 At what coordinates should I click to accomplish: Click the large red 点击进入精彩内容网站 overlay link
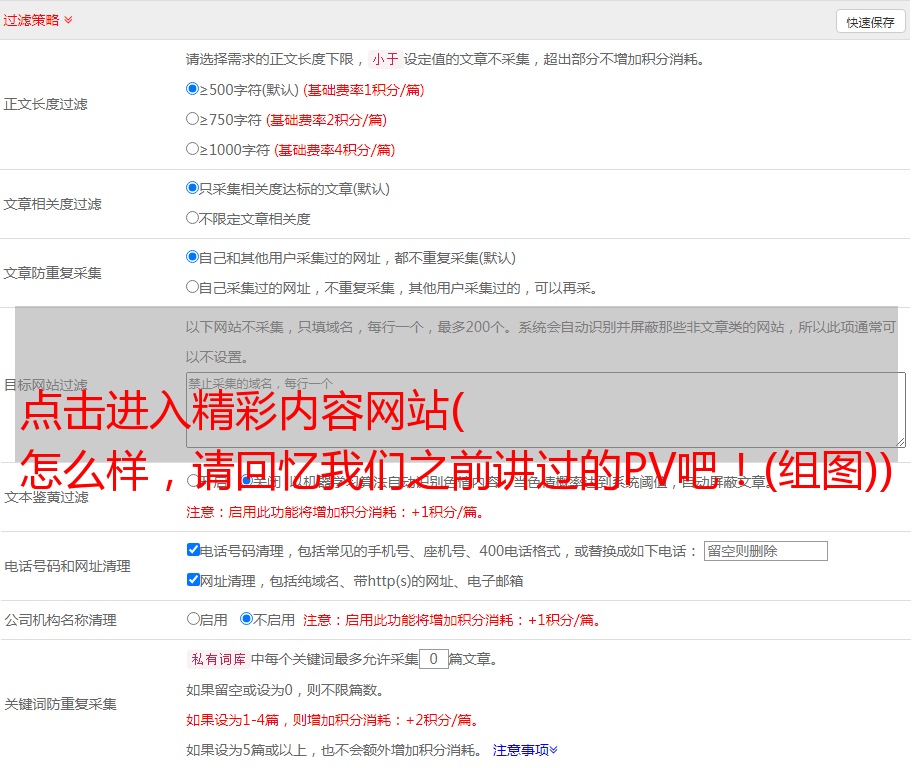click(240, 412)
